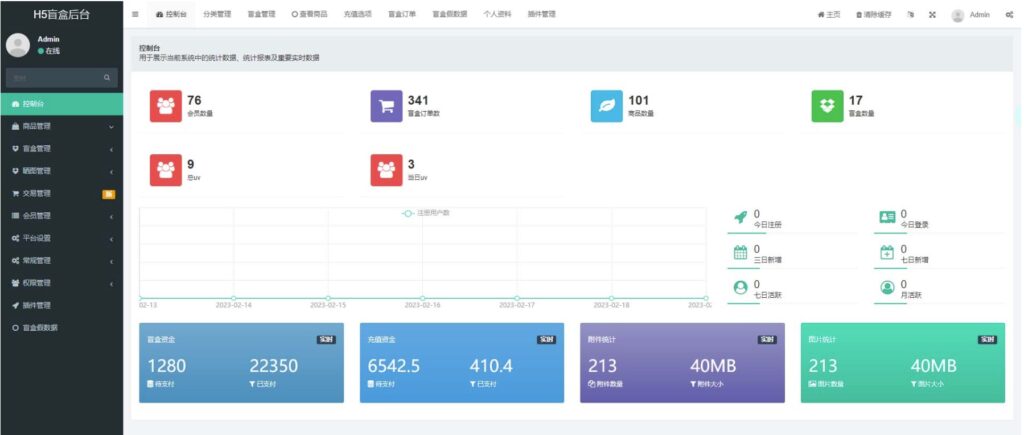Click the red 会员数量 members icon
Image resolution: width=1024 pixels, height=435 pixels.
click(x=166, y=106)
